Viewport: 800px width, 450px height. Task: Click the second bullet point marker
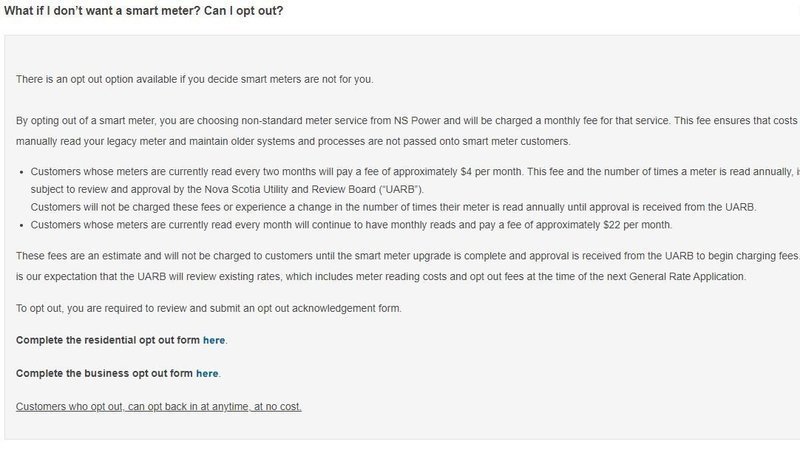pyautogui.click(x=20, y=224)
